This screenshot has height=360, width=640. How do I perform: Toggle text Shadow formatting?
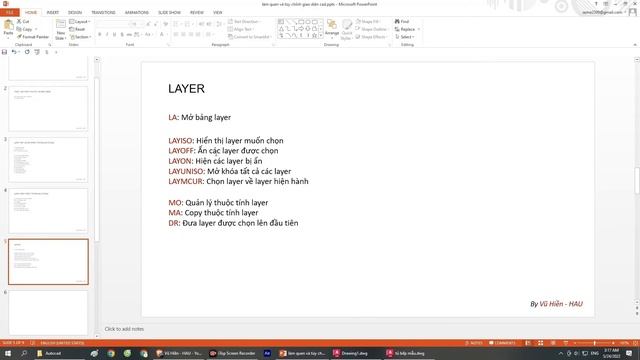tap(122, 35)
